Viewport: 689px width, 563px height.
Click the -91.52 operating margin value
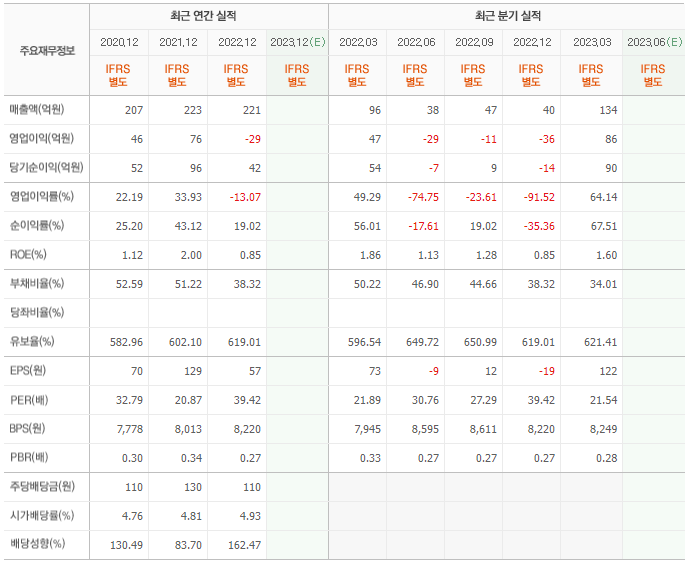[x=539, y=197]
